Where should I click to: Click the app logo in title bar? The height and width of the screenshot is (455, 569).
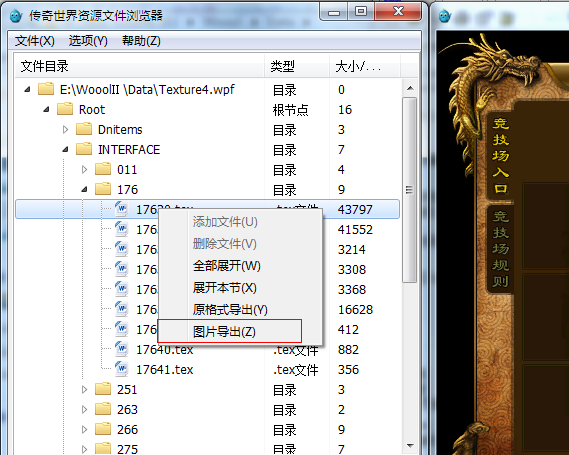16,16
